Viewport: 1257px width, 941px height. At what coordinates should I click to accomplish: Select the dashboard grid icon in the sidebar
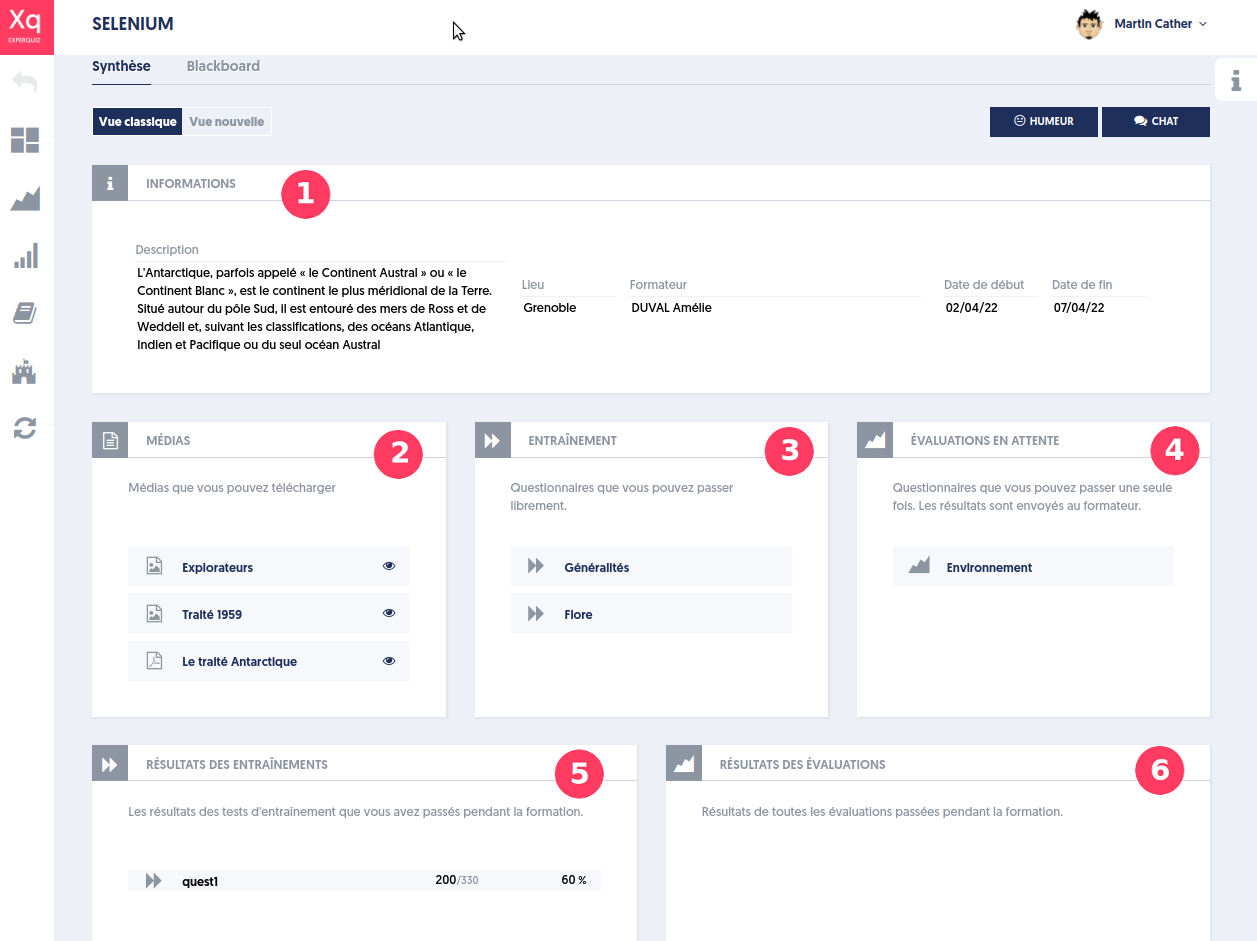pos(25,140)
